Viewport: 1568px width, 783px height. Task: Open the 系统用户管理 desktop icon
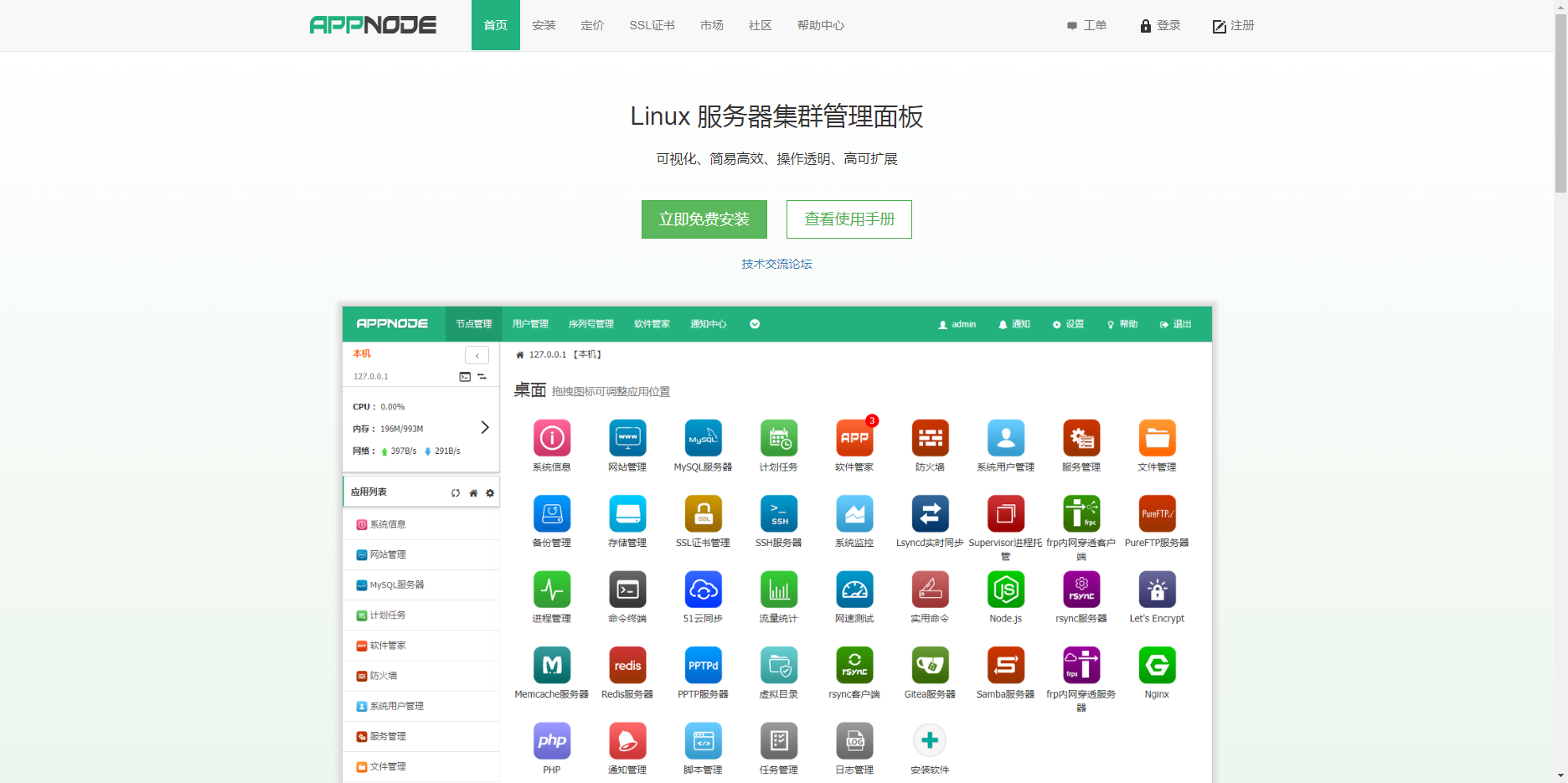coord(1006,438)
